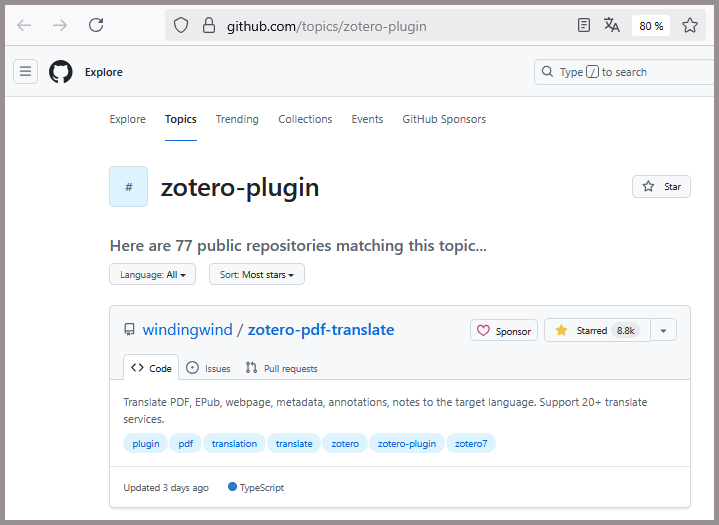This screenshot has height=525, width=719.
Task: Select the plugin topic tag
Action: [x=145, y=443]
